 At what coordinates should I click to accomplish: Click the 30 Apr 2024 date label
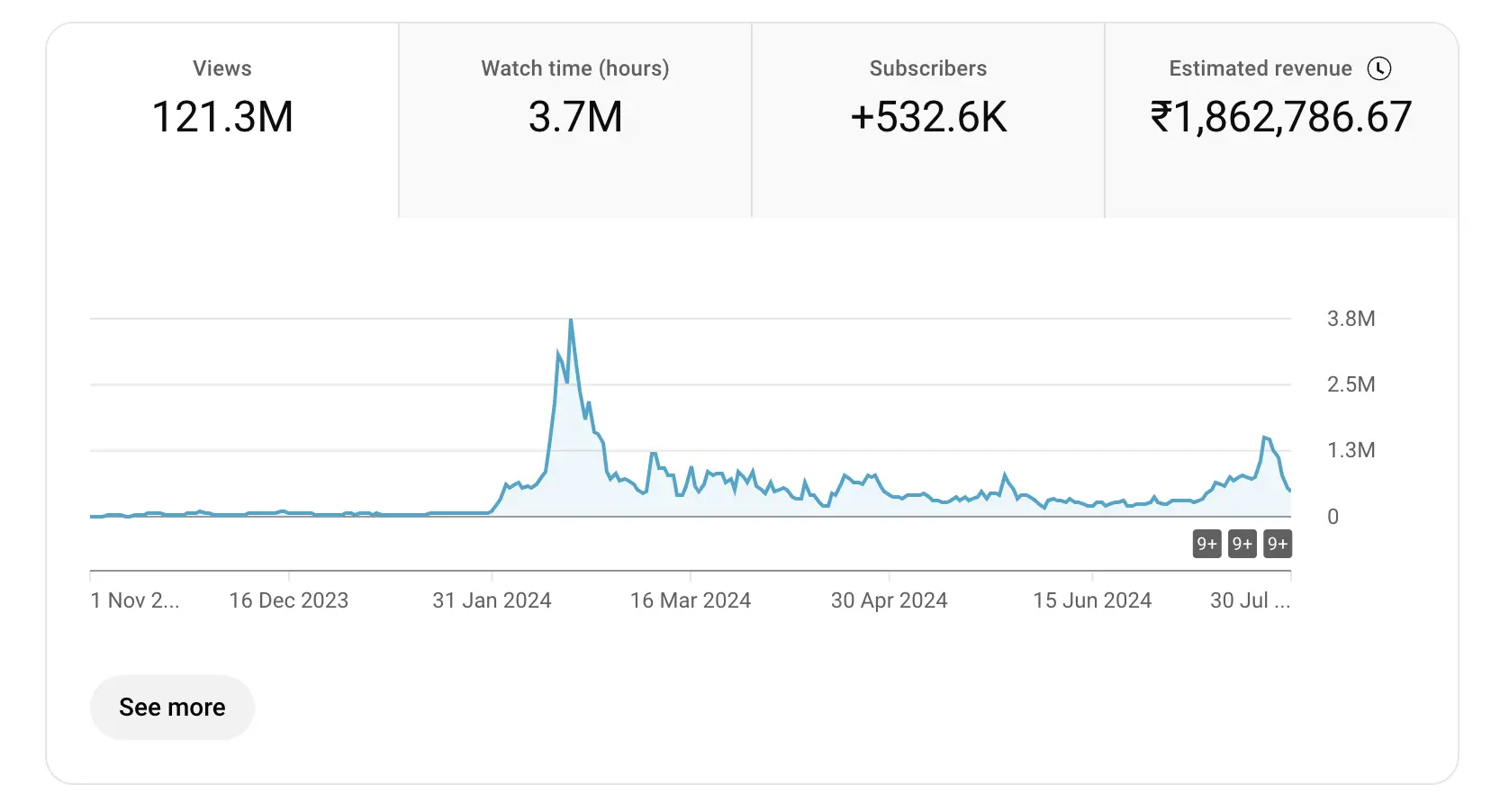pos(890,600)
